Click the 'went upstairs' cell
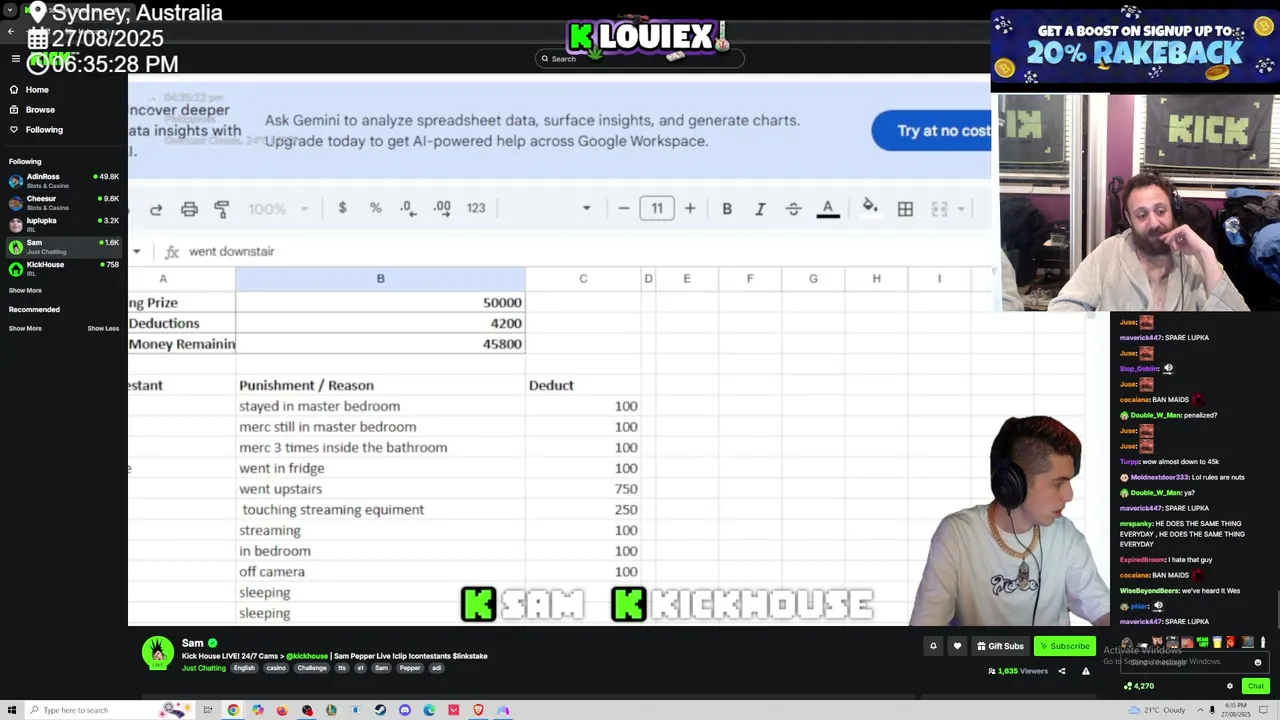Viewport: 1280px width, 720px height. click(x=380, y=489)
